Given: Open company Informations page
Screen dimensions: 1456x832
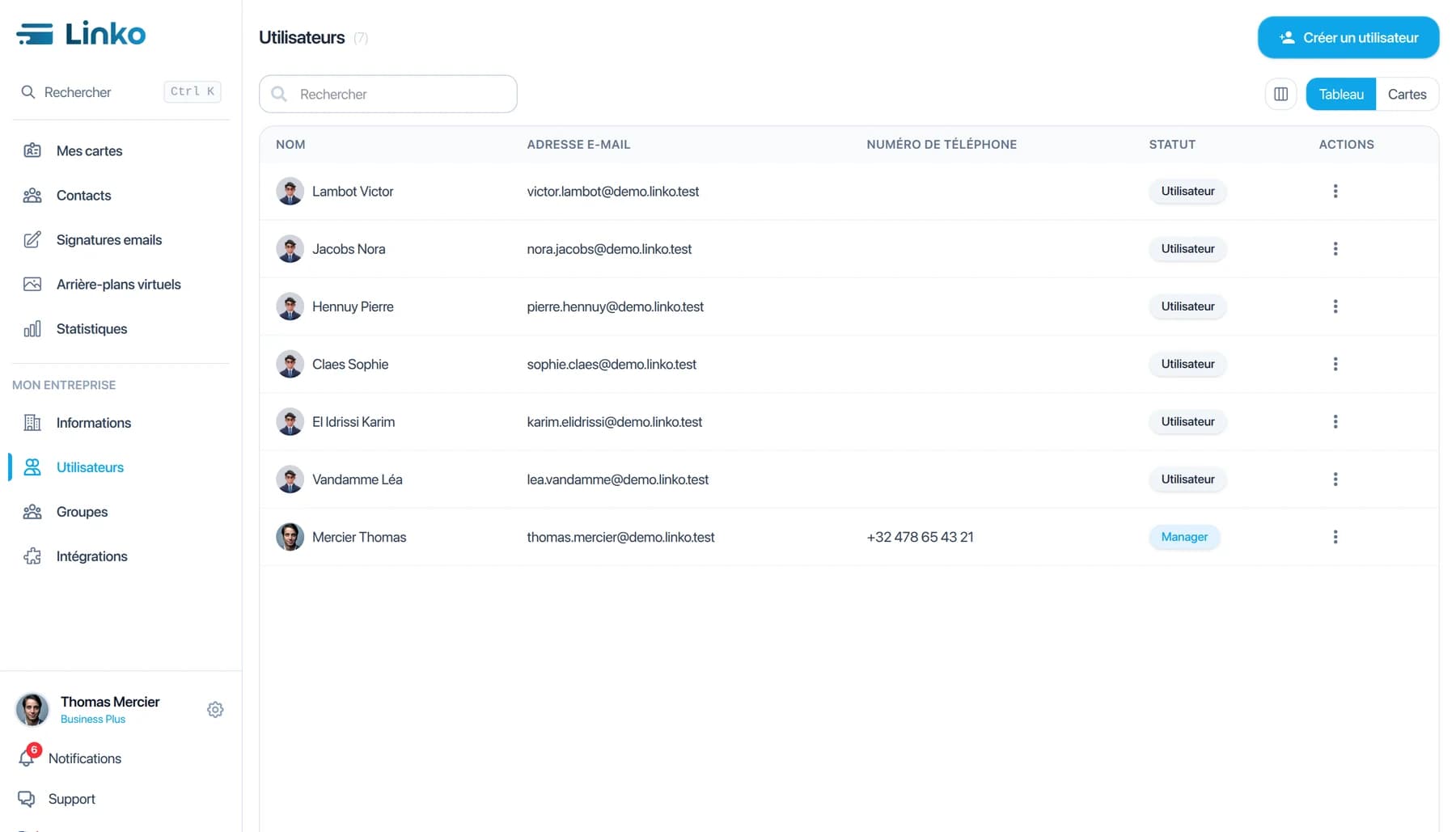Looking at the screenshot, I should (93, 422).
